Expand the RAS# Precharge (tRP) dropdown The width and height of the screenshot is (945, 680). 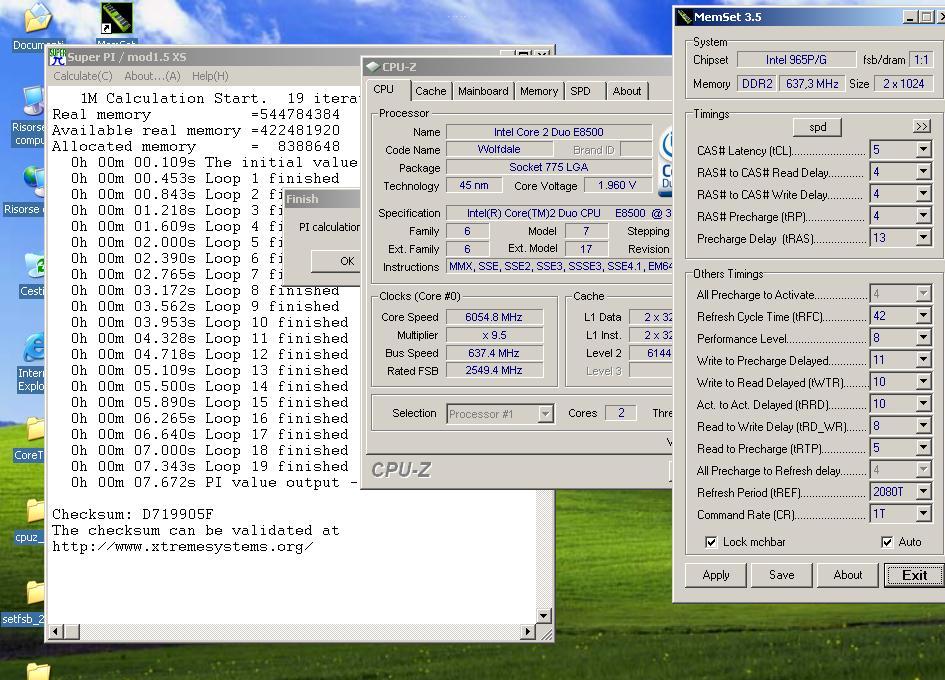point(923,216)
